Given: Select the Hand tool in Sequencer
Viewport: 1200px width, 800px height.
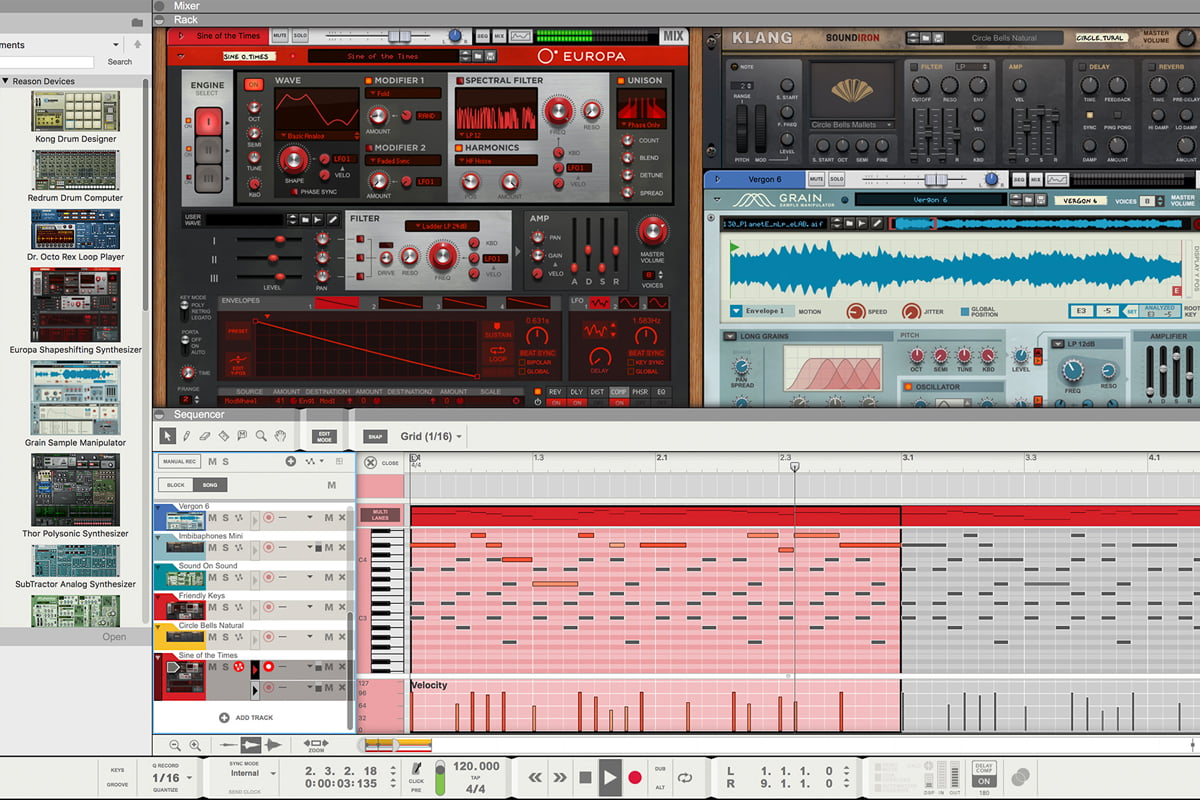Looking at the screenshot, I should [x=281, y=436].
